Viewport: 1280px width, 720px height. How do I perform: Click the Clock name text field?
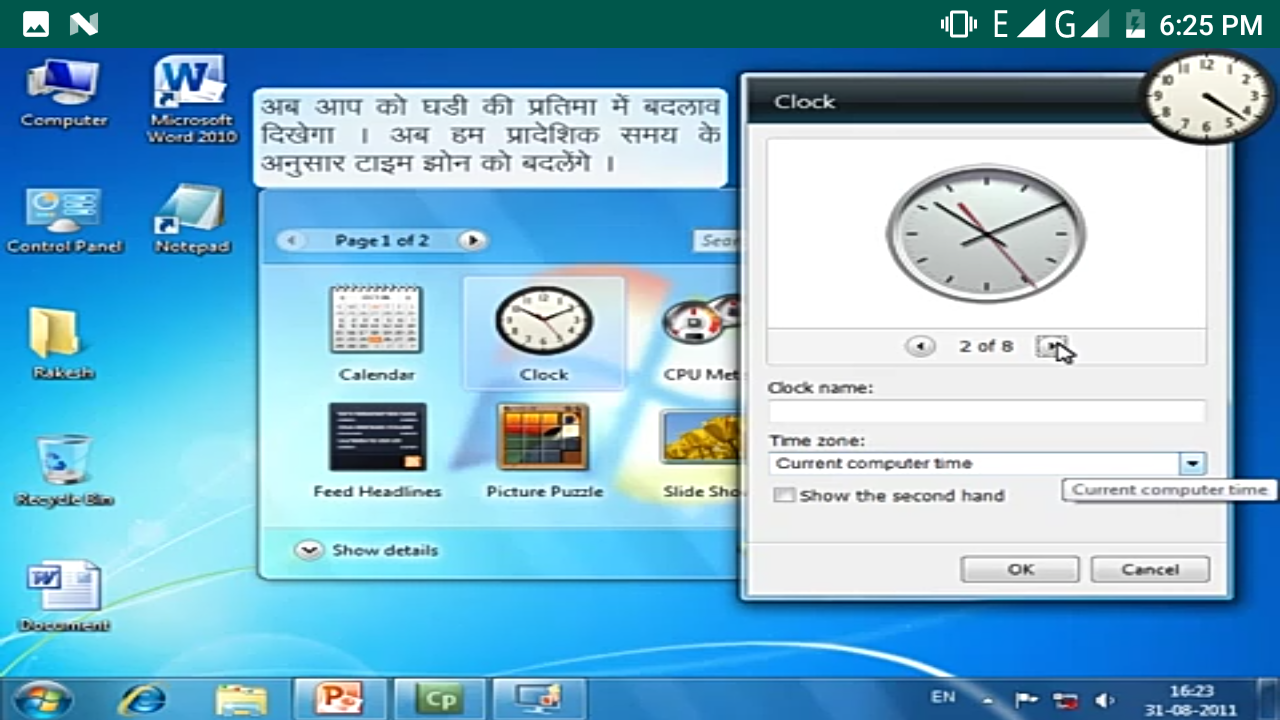click(987, 411)
